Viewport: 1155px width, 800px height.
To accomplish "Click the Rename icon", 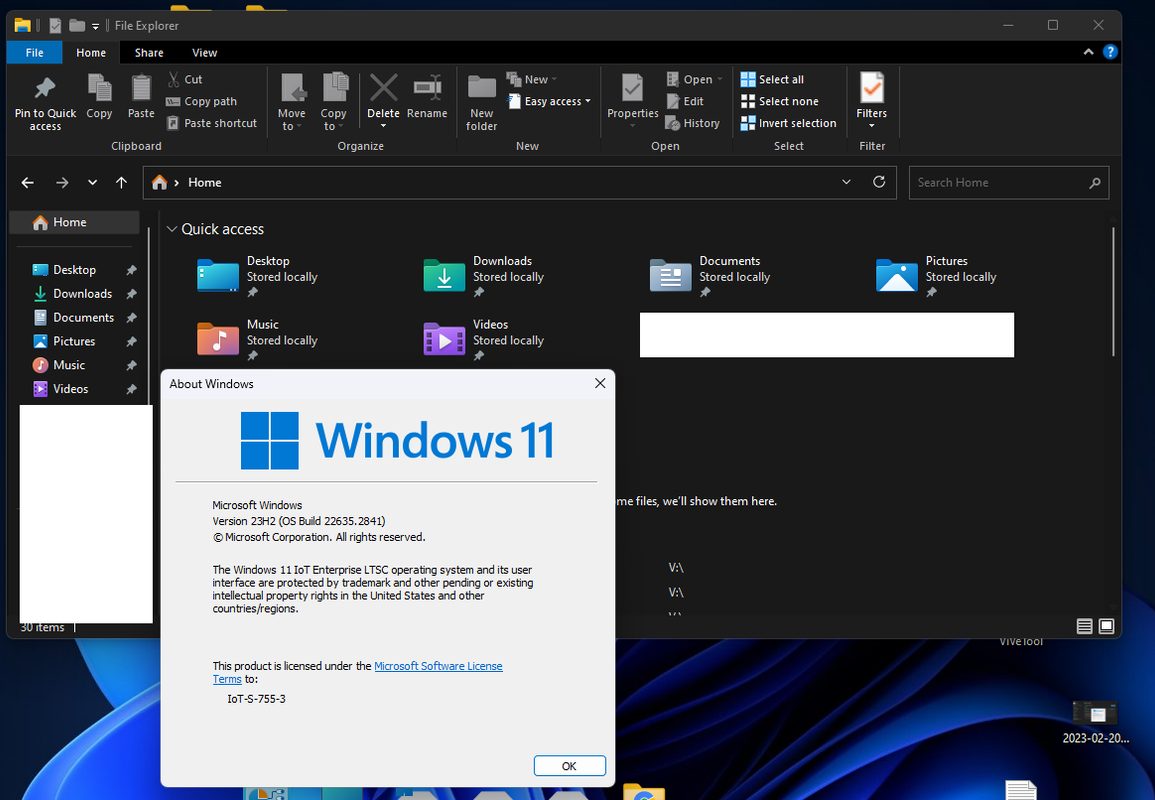I will (x=427, y=88).
